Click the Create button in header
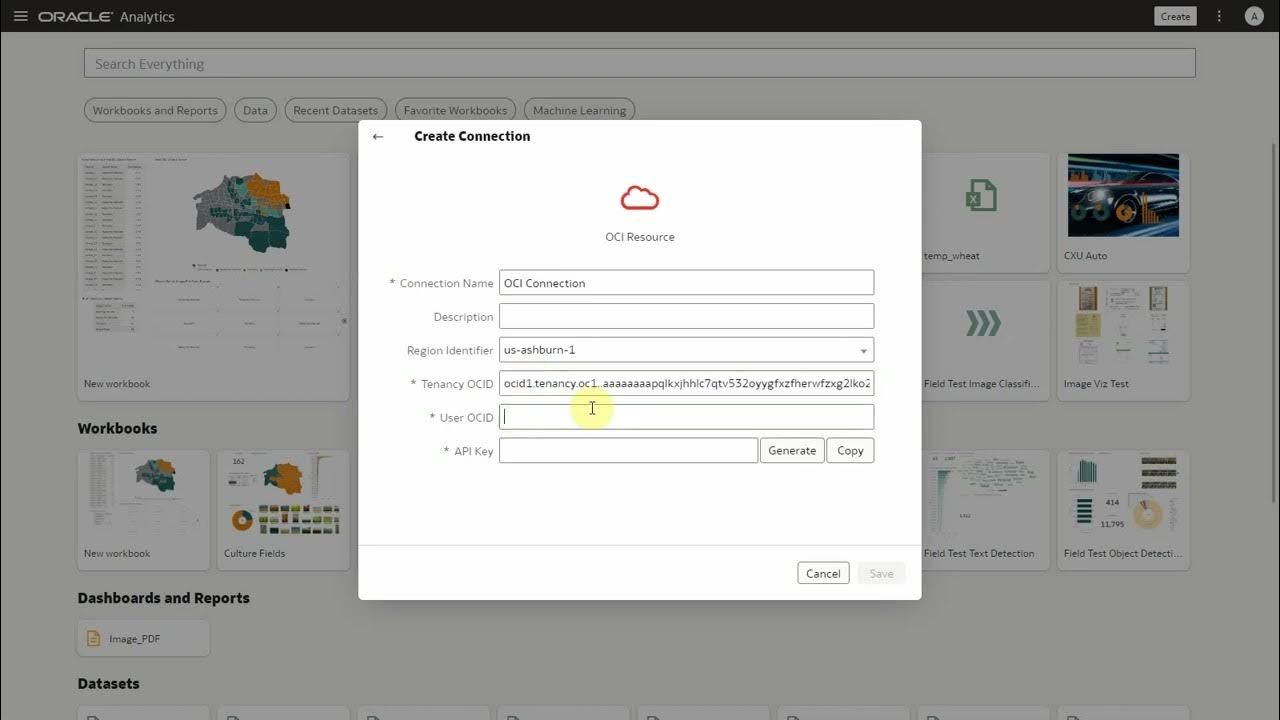1280x720 pixels. click(x=1175, y=16)
